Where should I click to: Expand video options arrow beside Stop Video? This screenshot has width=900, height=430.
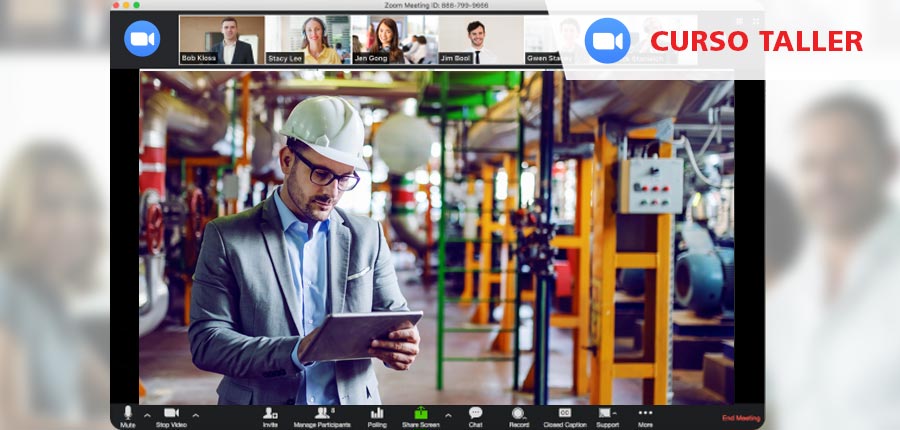(x=195, y=415)
